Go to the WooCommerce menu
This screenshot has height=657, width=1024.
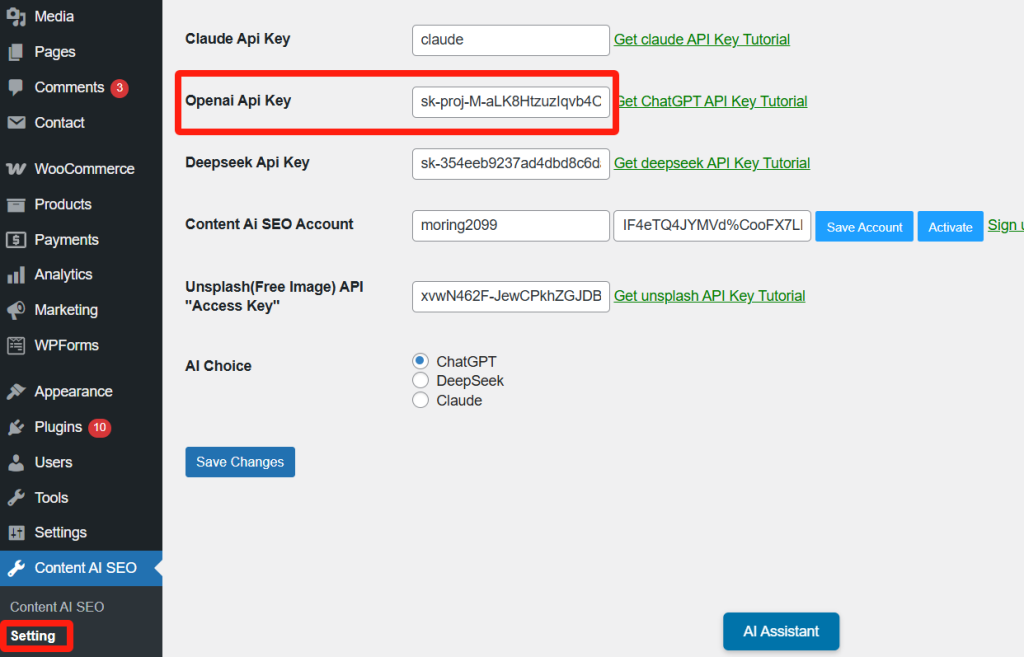click(x=84, y=169)
